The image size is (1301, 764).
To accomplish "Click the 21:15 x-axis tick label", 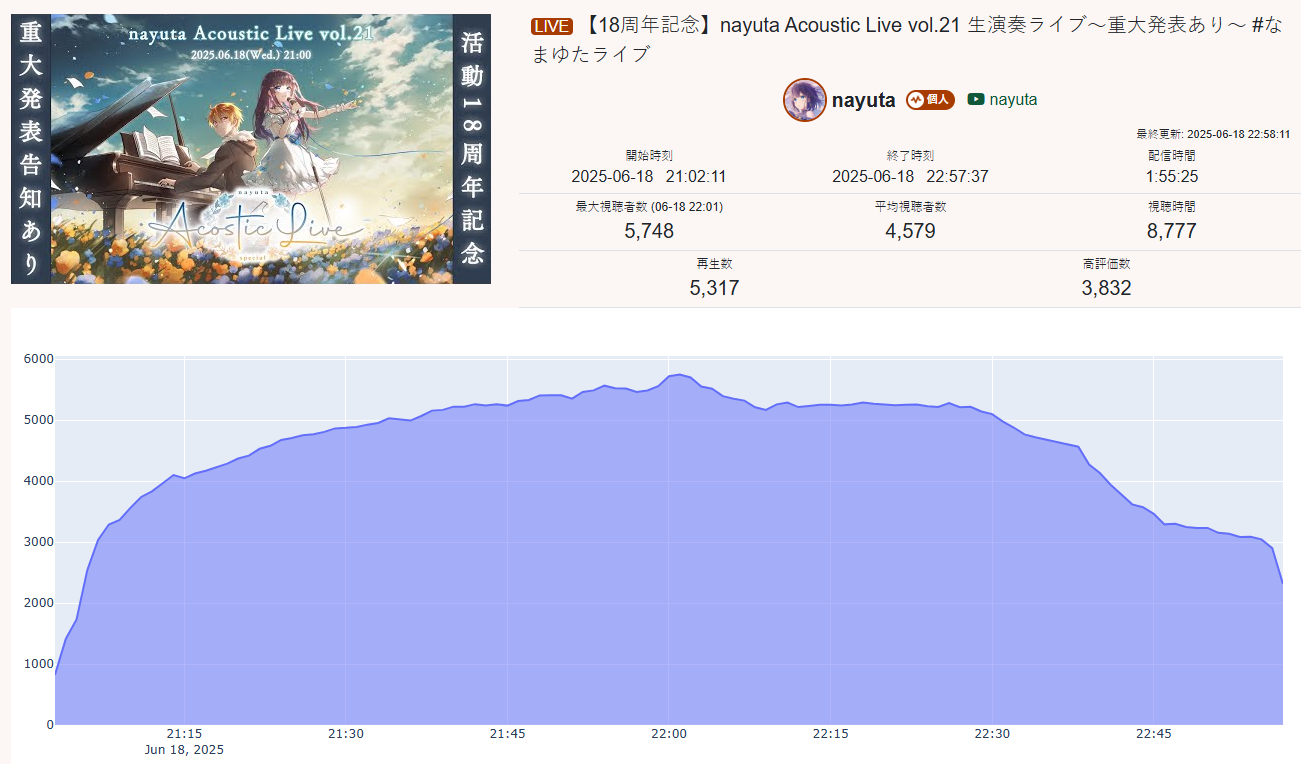I will coord(184,734).
